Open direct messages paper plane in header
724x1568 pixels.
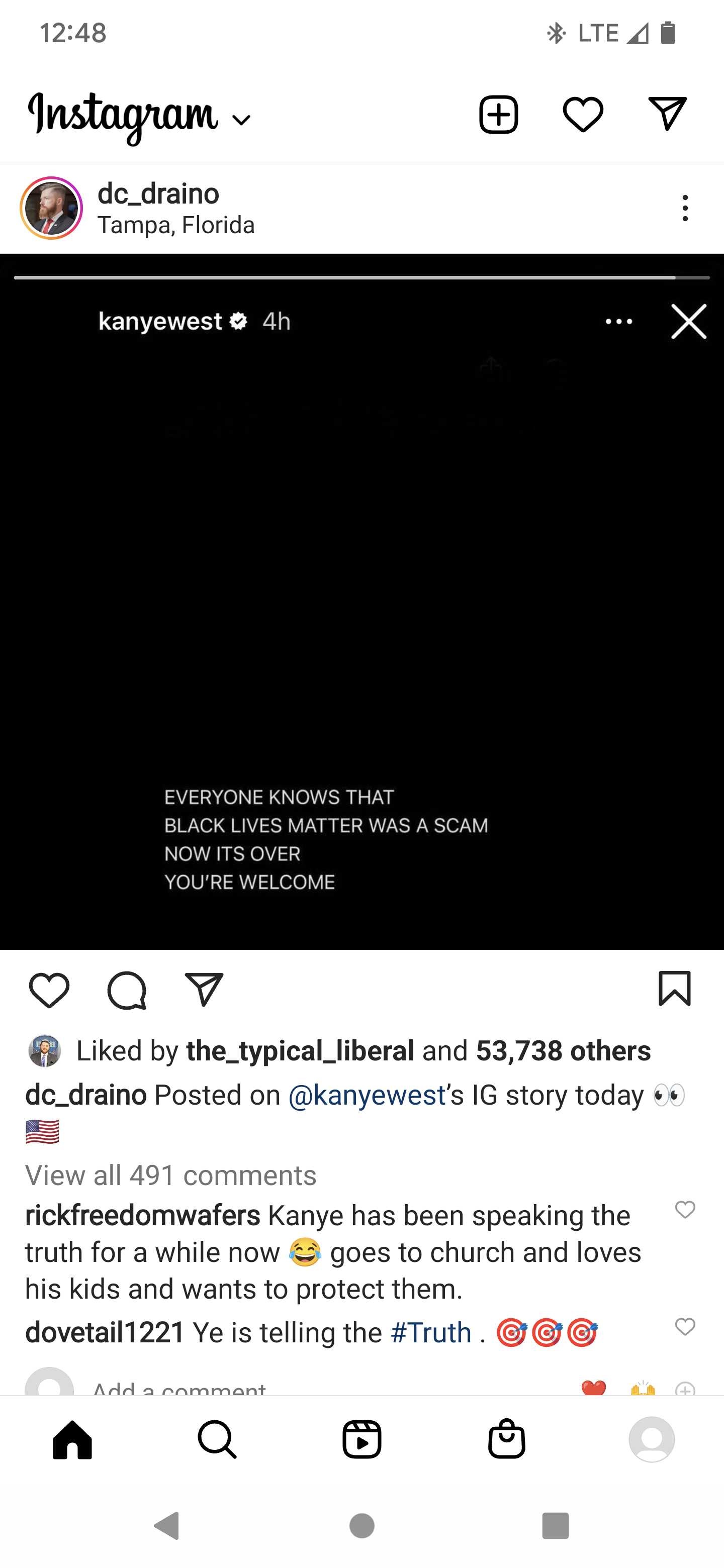coord(667,114)
